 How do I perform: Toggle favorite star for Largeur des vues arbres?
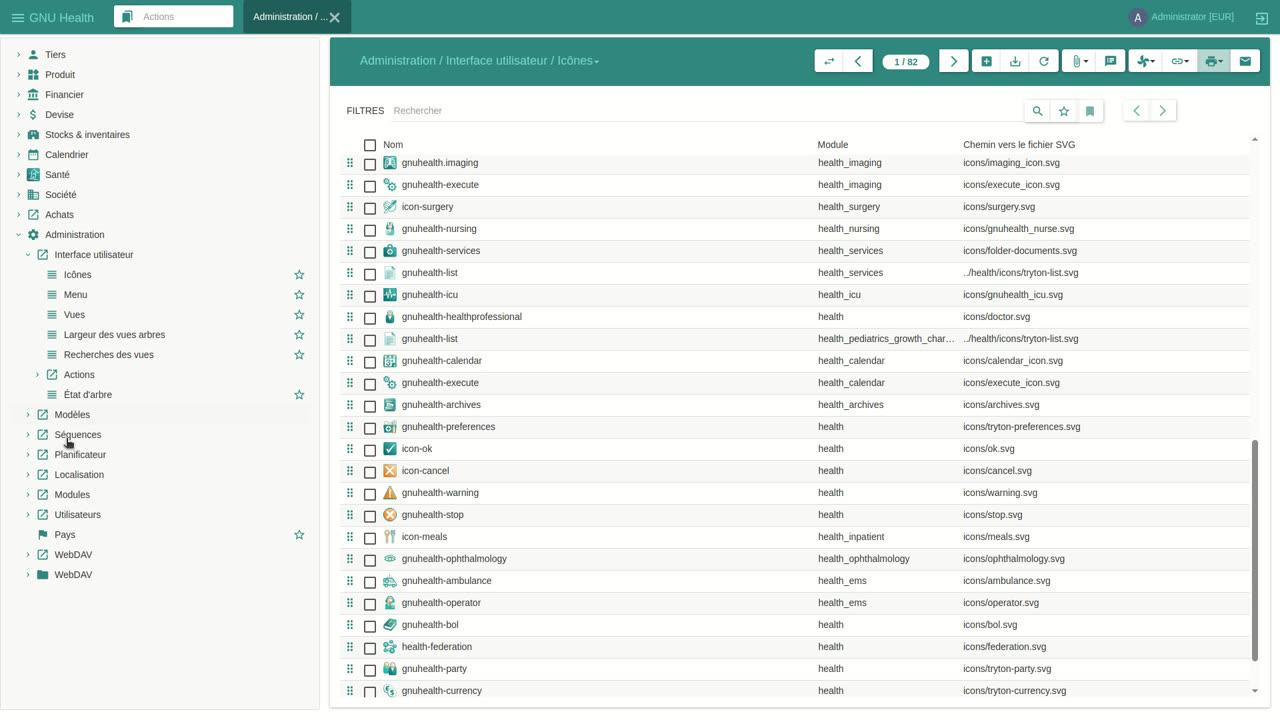pos(299,335)
